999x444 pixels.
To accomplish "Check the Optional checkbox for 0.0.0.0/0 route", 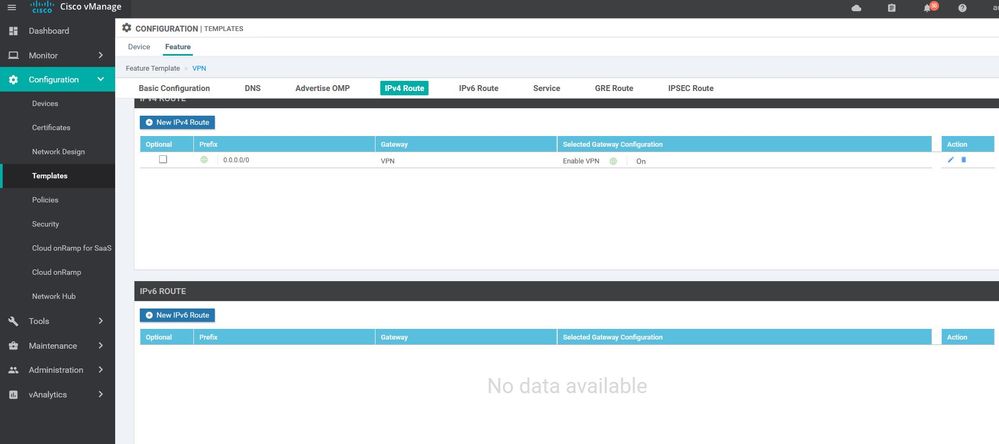I will click(x=163, y=159).
